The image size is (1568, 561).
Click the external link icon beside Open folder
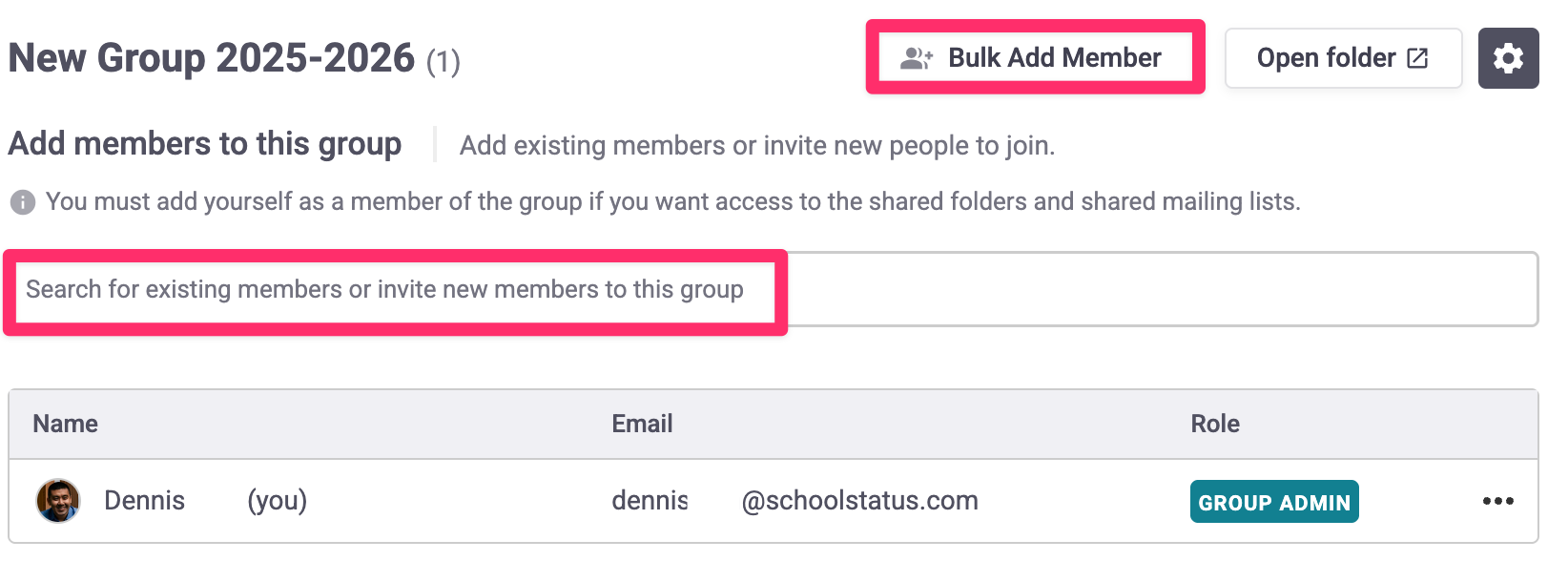[x=1418, y=58]
